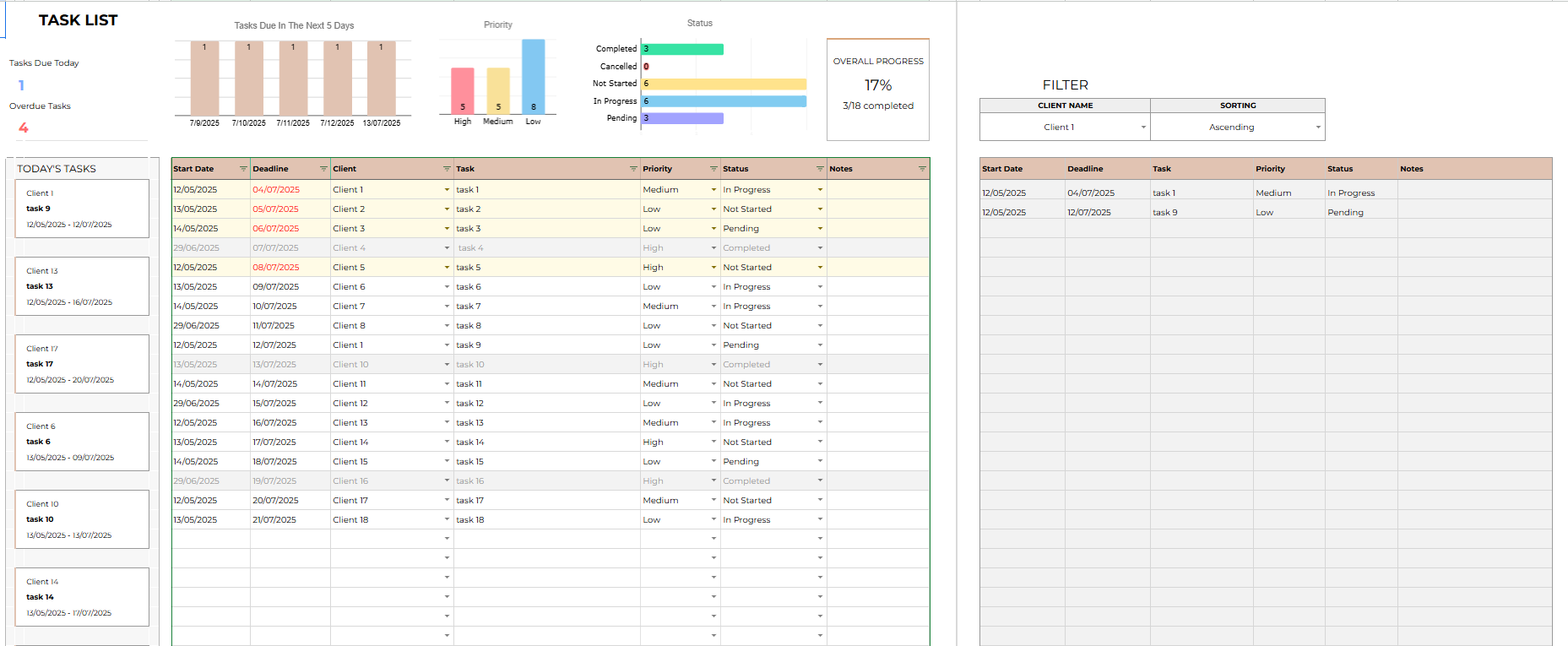Image resolution: width=1568 pixels, height=646 pixels.
Task: Expand the Client Name filter dropdown
Action: 1143,128
